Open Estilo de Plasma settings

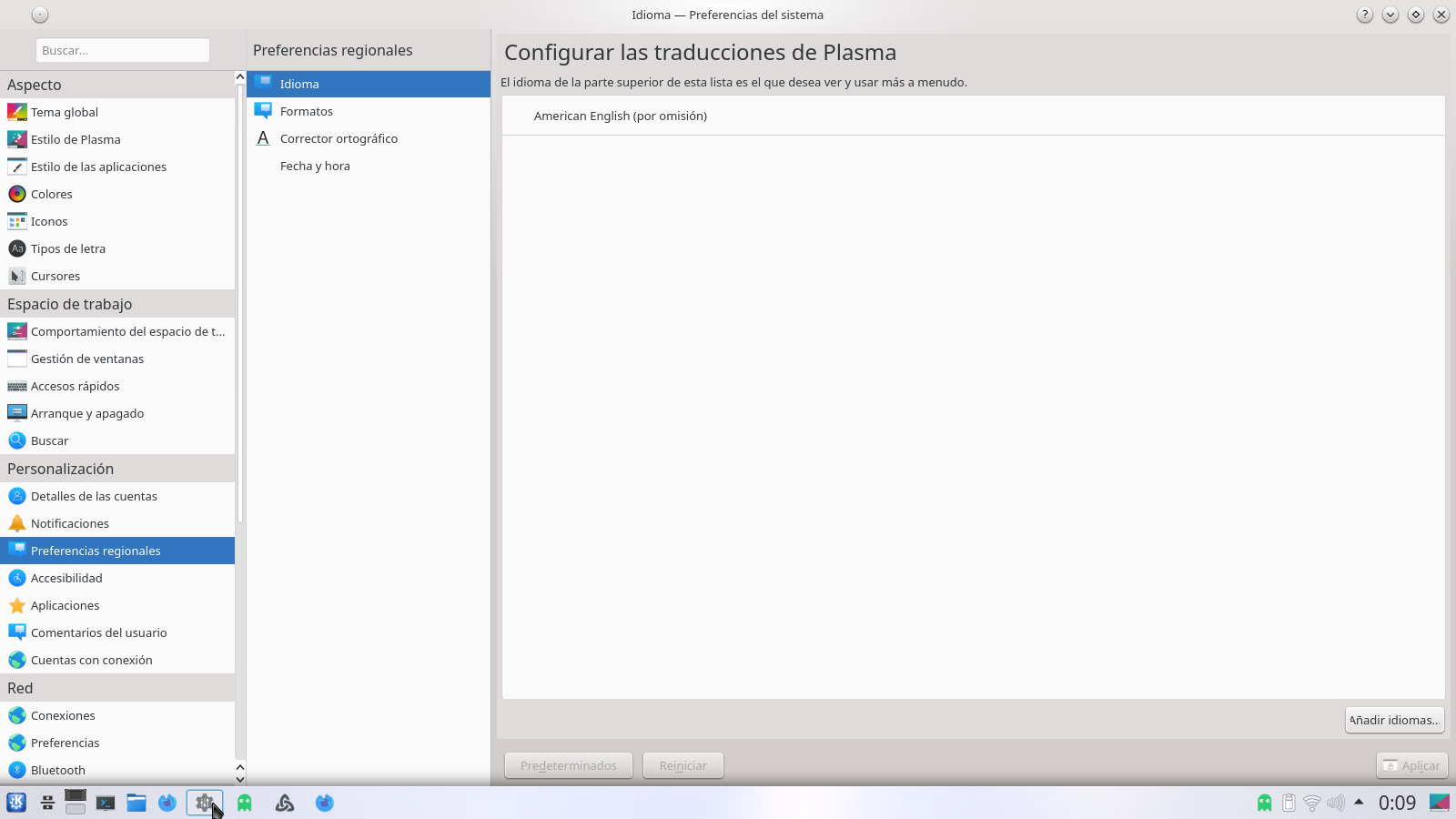click(x=117, y=139)
